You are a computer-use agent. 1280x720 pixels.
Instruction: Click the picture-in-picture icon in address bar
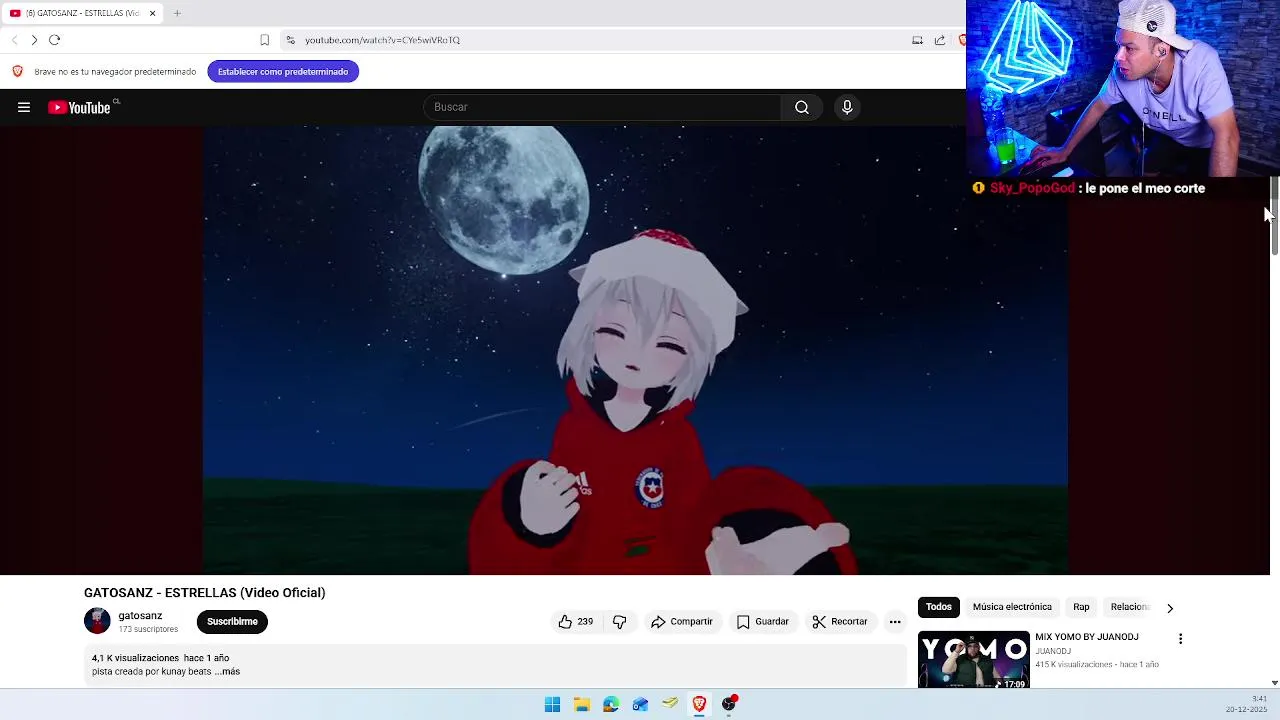(917, 40)
